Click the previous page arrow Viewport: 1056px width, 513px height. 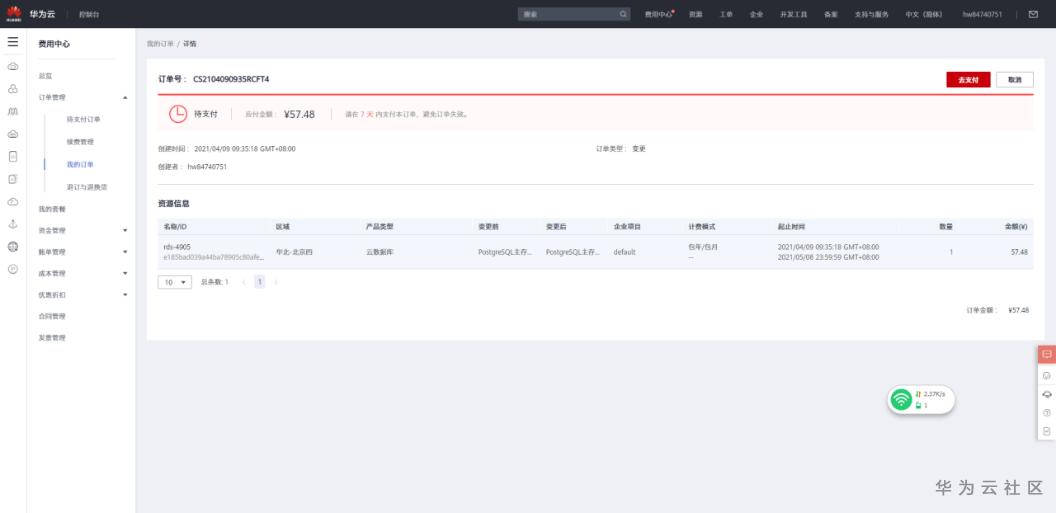(243, 282)
